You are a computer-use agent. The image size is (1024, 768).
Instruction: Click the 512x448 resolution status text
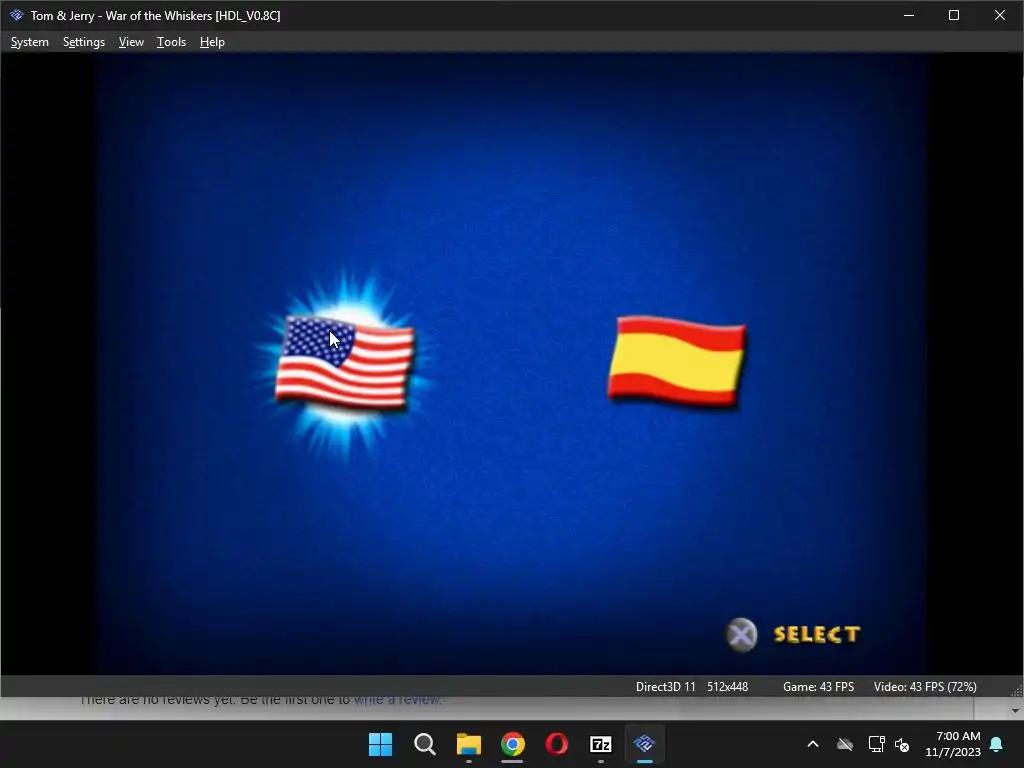(728, 687)
